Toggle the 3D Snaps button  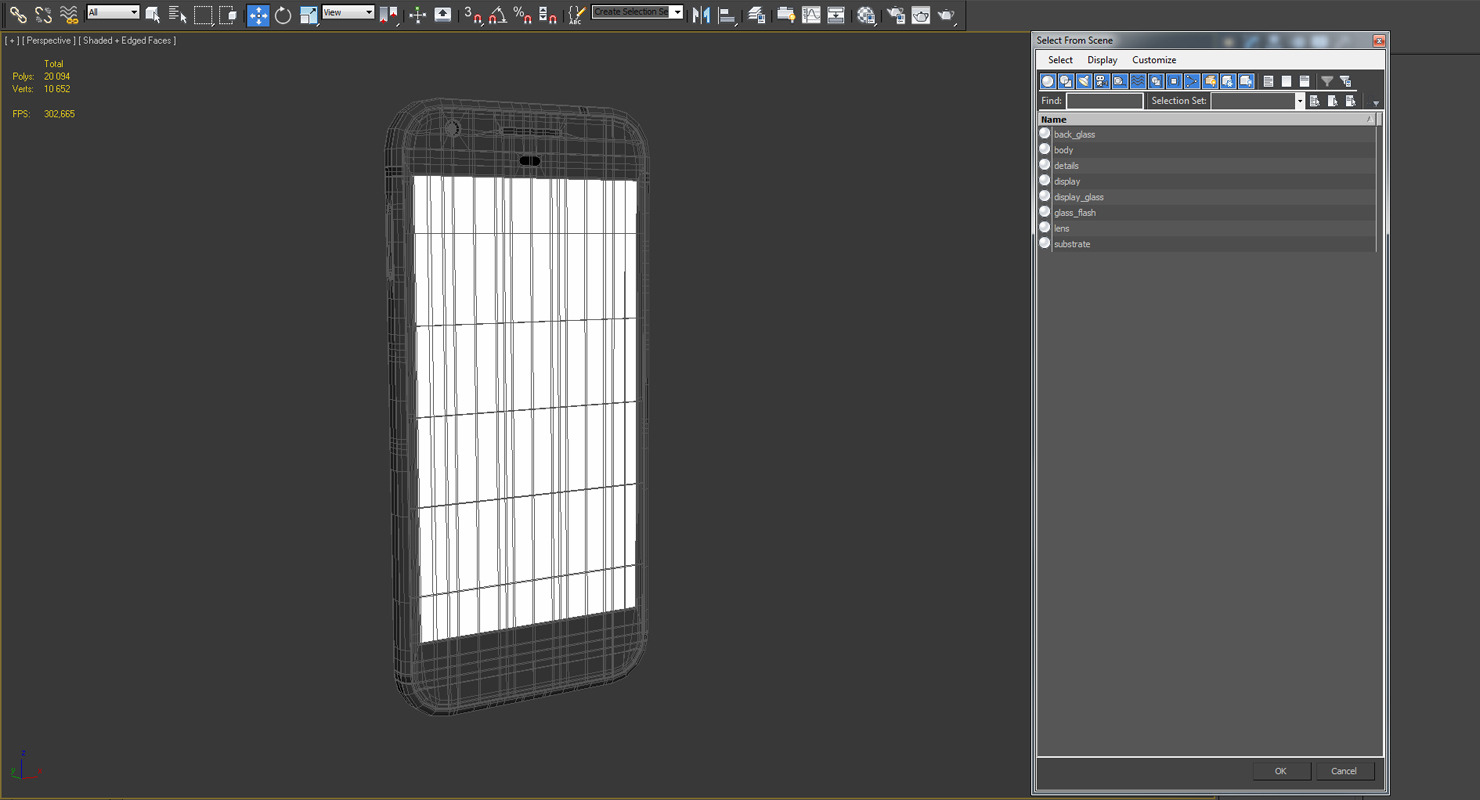473,15
